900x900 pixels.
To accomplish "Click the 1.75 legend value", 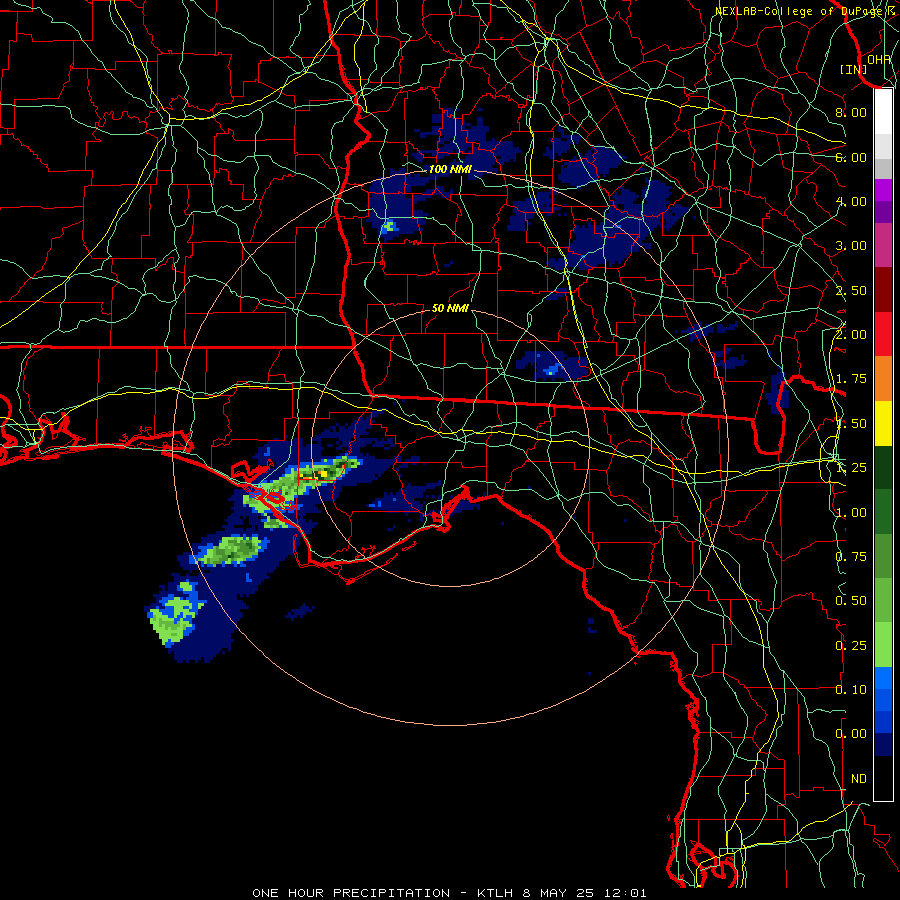I will click(x=851, y=379).
